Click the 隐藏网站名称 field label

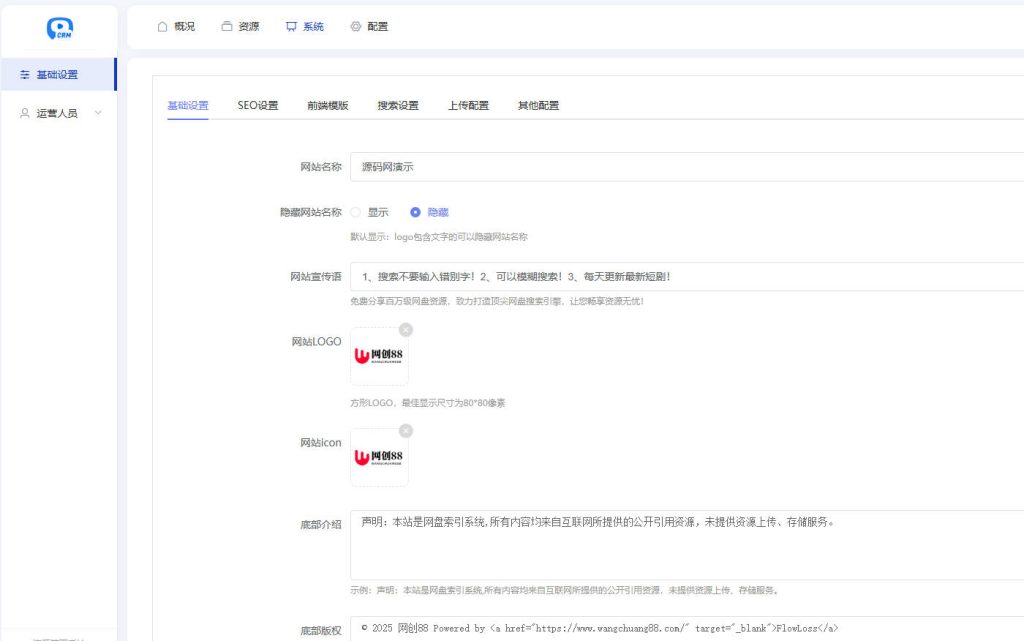[x=311, y=212]
